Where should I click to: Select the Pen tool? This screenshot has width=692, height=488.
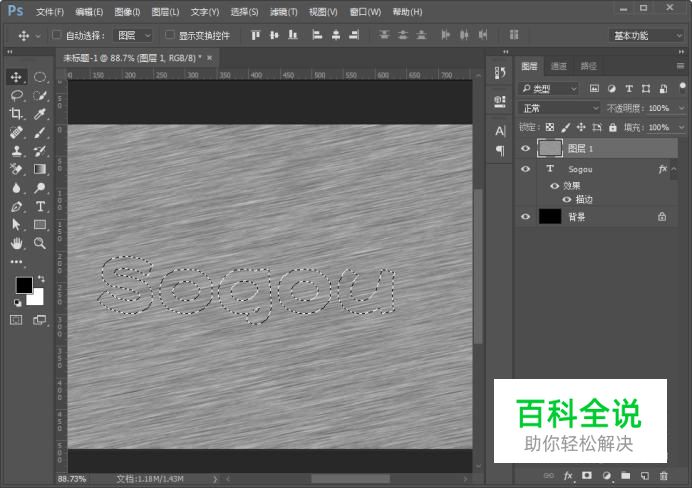[x=16, y=206]
